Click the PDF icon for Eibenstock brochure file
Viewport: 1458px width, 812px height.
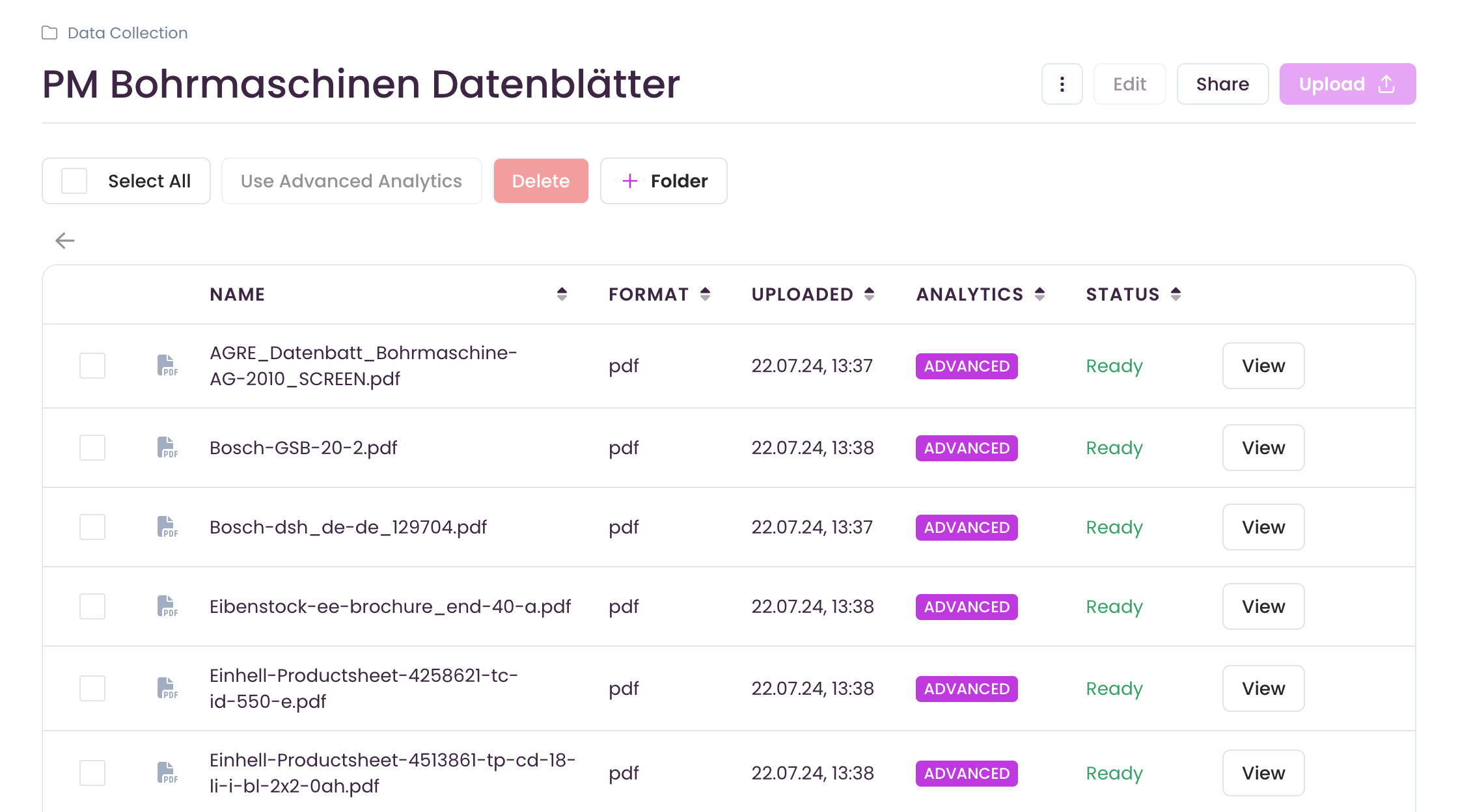tap(167, 606)
